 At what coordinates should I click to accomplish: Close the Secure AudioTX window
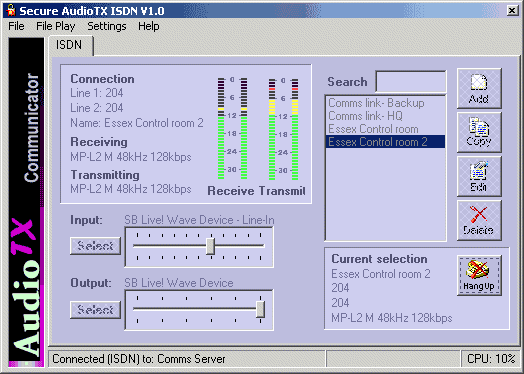click(512, 11)
